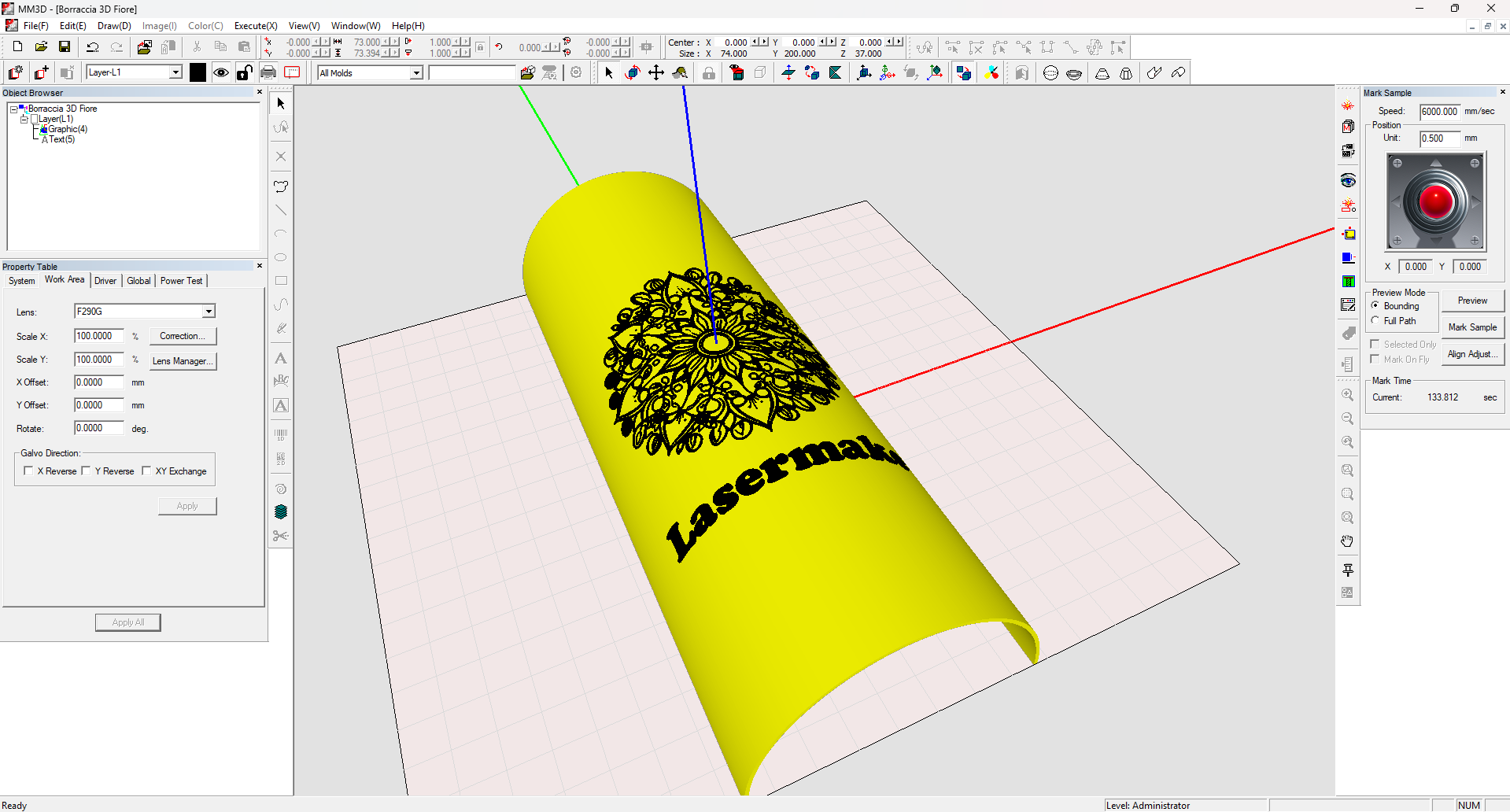Click the black layer color swatch
Viewport: 1510px width, 812px height.
[198, 73]
